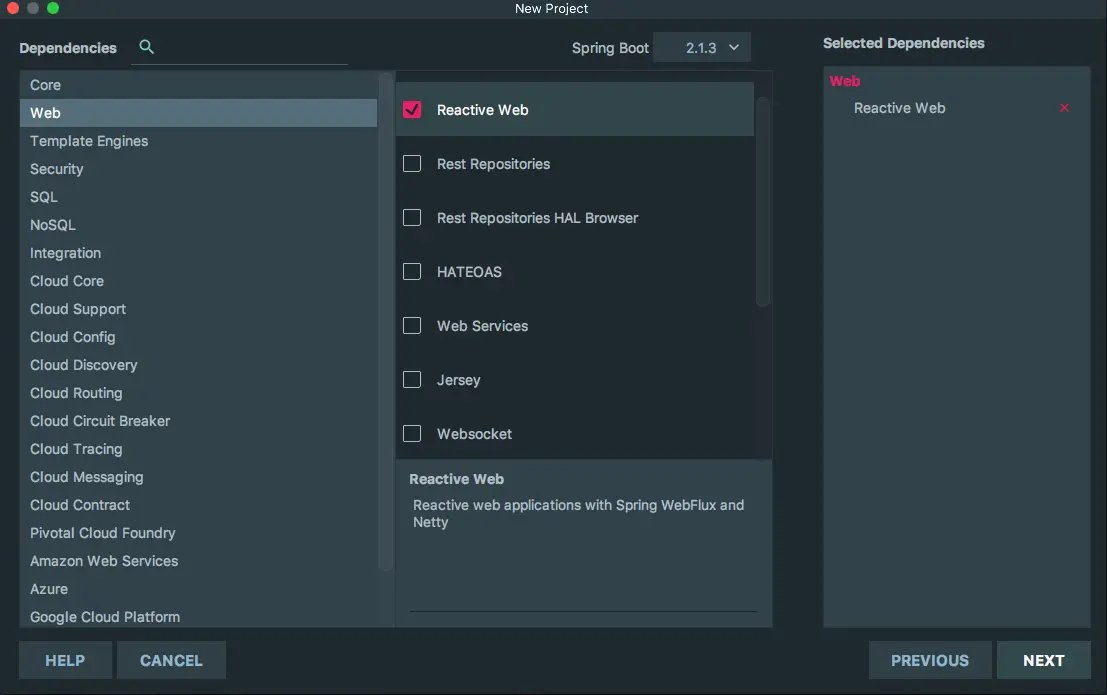Screen dimensions: 1107x695
Task: Select Reactive Web in Selected Dependencies
Action: pos(899,108)
